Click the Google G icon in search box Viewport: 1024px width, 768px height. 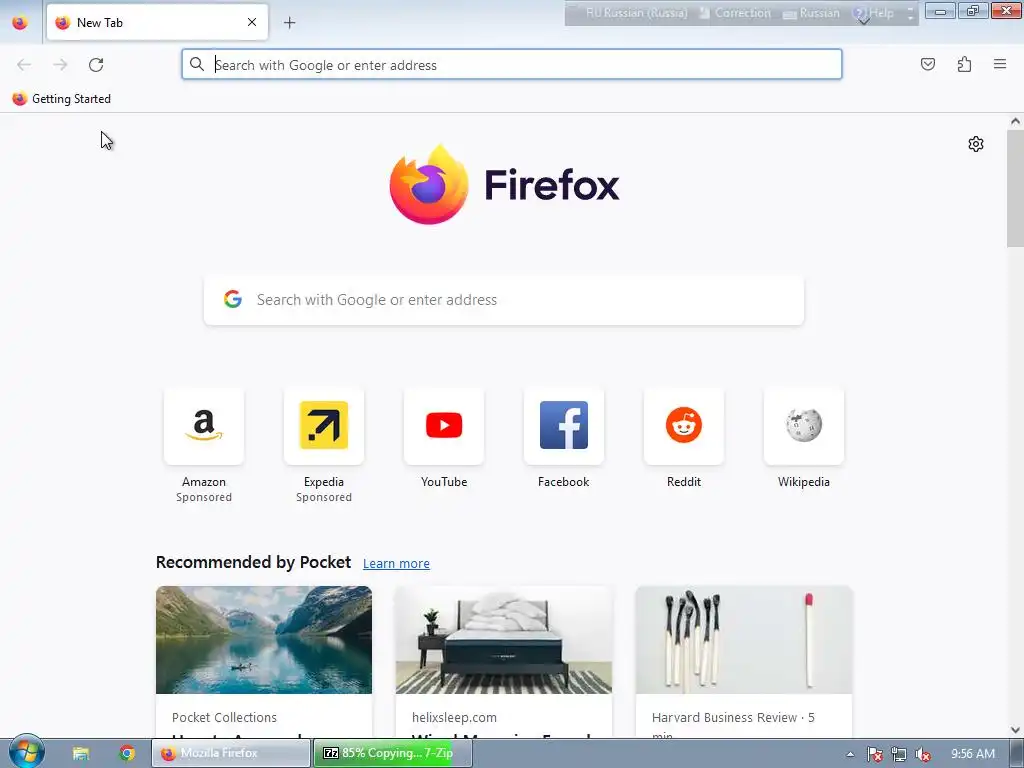click(232, 299)
